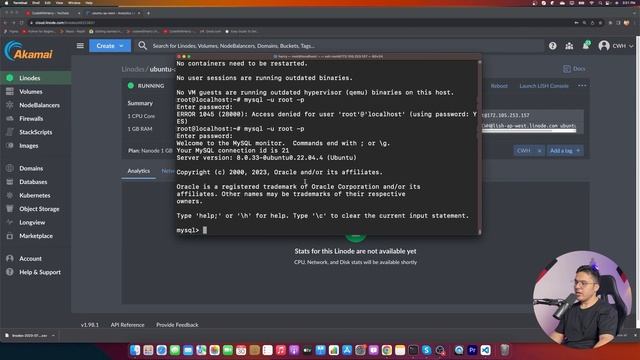Open Premiere Pro in the Dock

pos(472,350)
